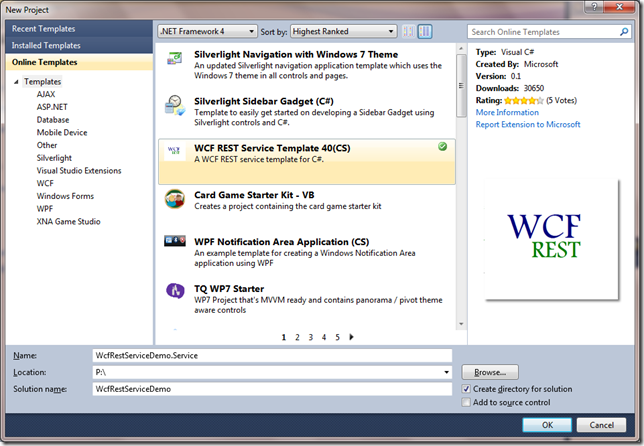Go to next page of templates arrow
The width and height of the screenshot is (644, 446).
click(x=351, y=337)
